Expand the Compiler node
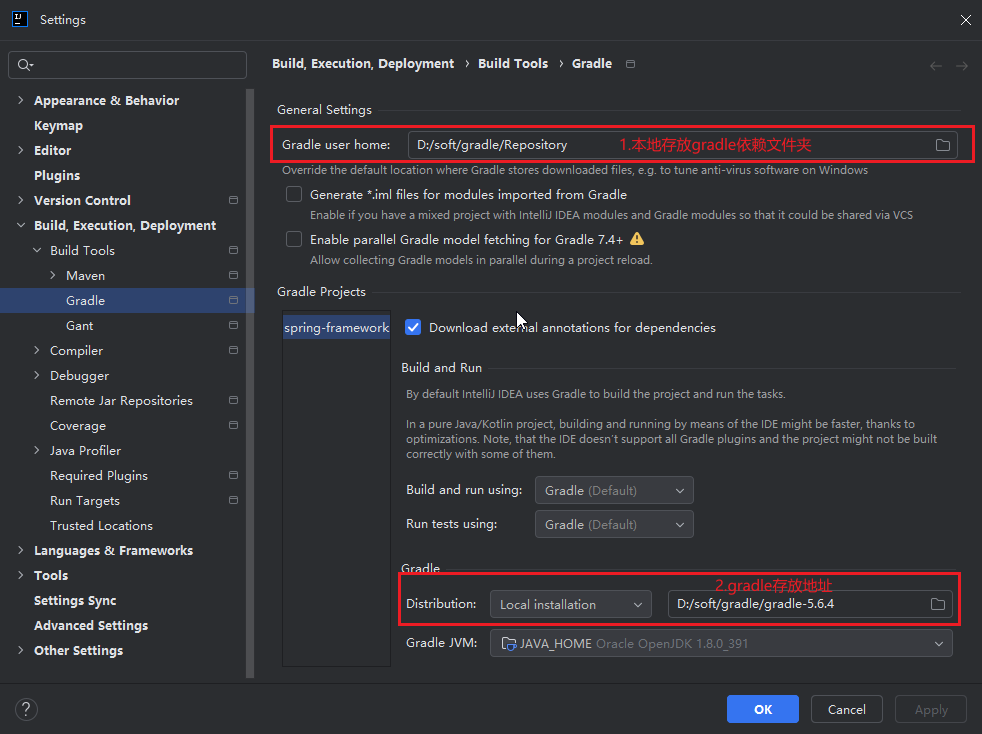982x734 pixels. click(37, 351)
